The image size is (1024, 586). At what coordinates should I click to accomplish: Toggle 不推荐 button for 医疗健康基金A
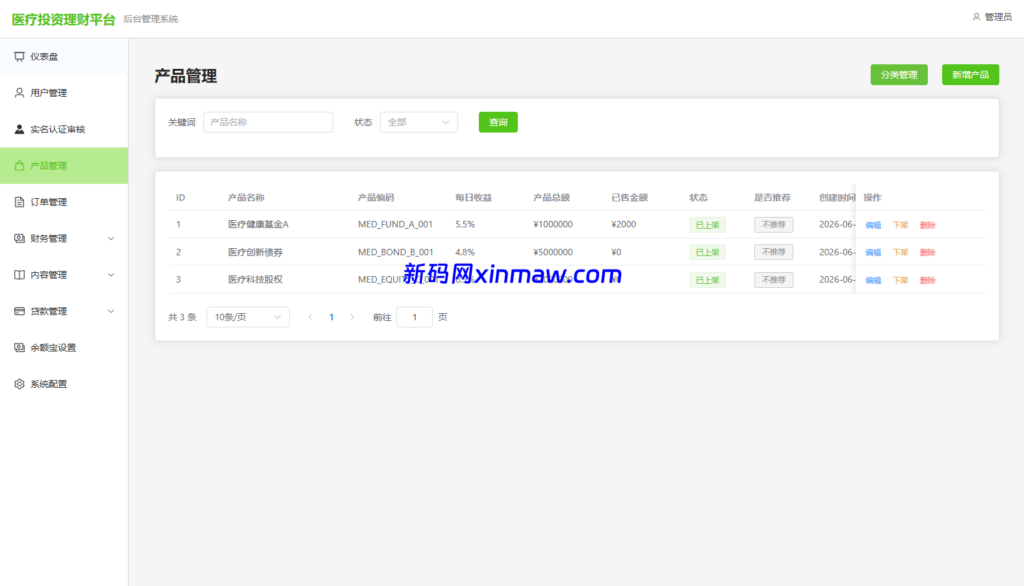point(773,225)
